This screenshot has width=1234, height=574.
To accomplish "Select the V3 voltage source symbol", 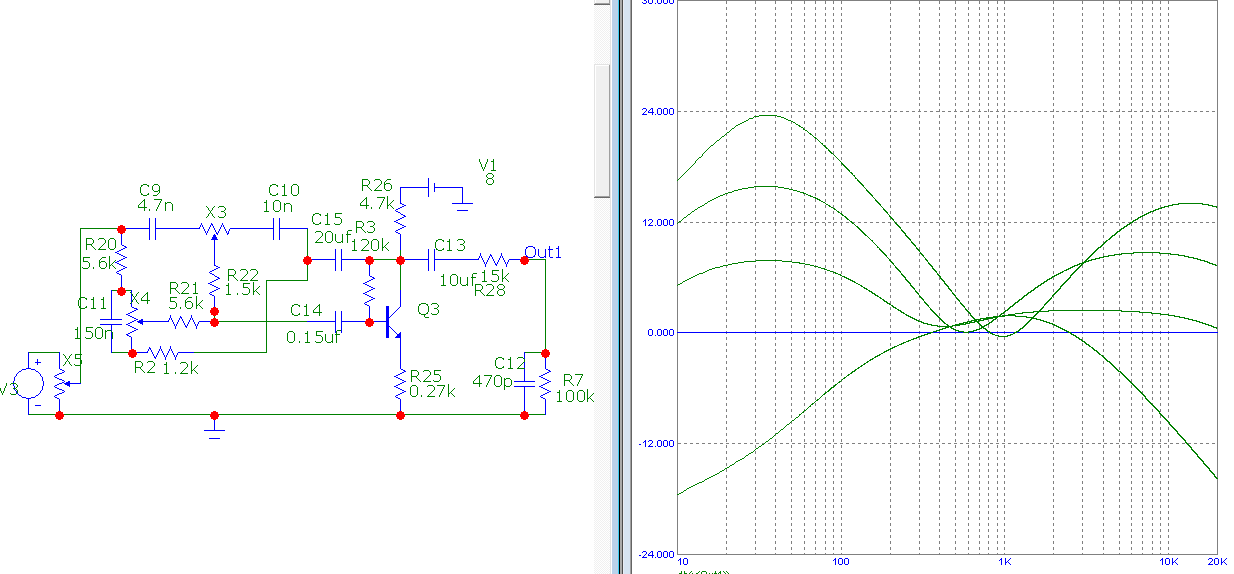I will pos(27,384).
